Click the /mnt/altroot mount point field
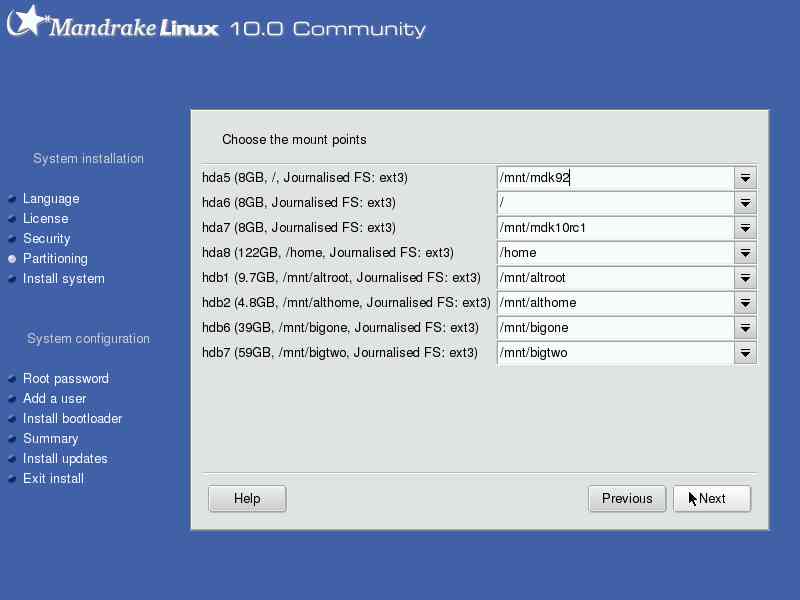This screenshot has height=600, width=800. pos(615,278)
